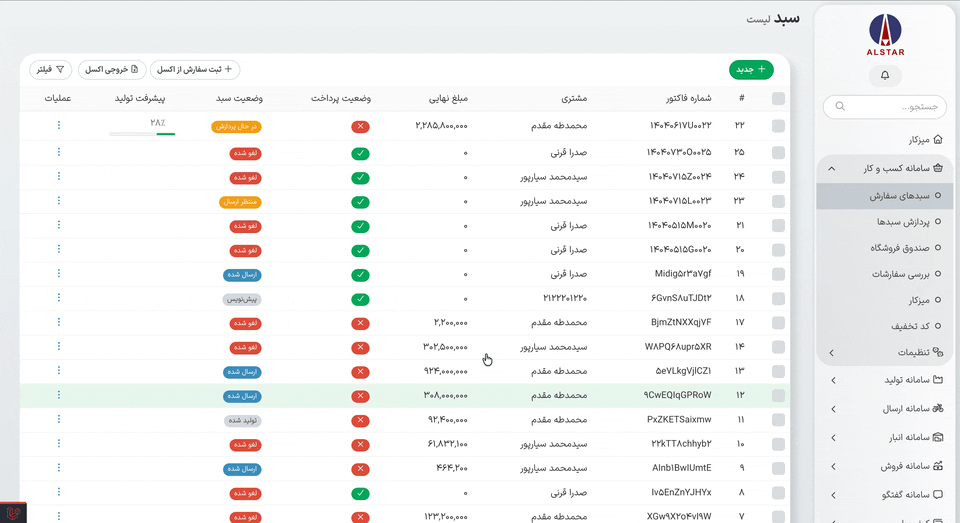Select checkbox for row 25

[x=778, y=152]
